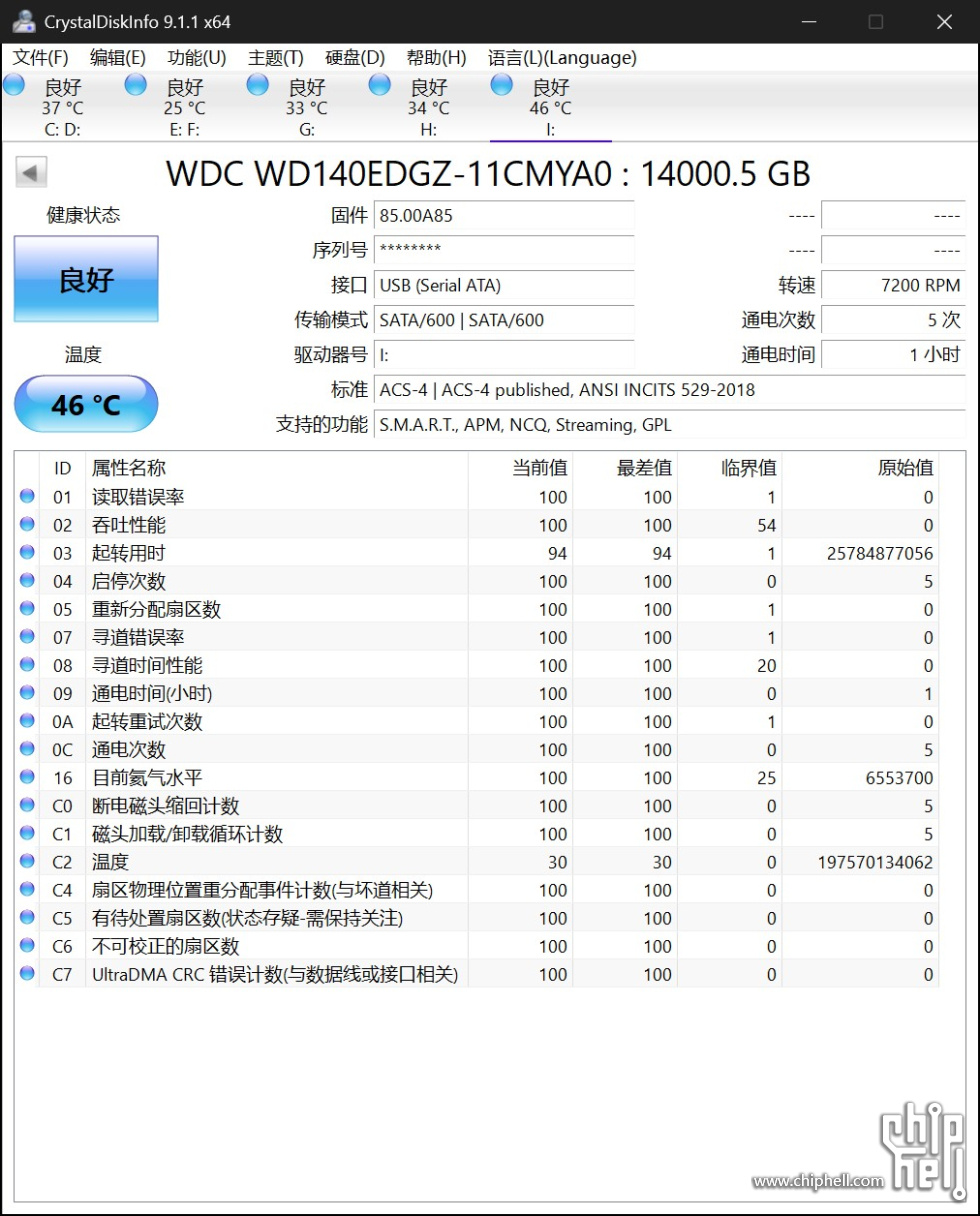Screen dimensions: 980x1216
Task: Click status dot for 05 重新分配扇区数
Action: [27, 608]
